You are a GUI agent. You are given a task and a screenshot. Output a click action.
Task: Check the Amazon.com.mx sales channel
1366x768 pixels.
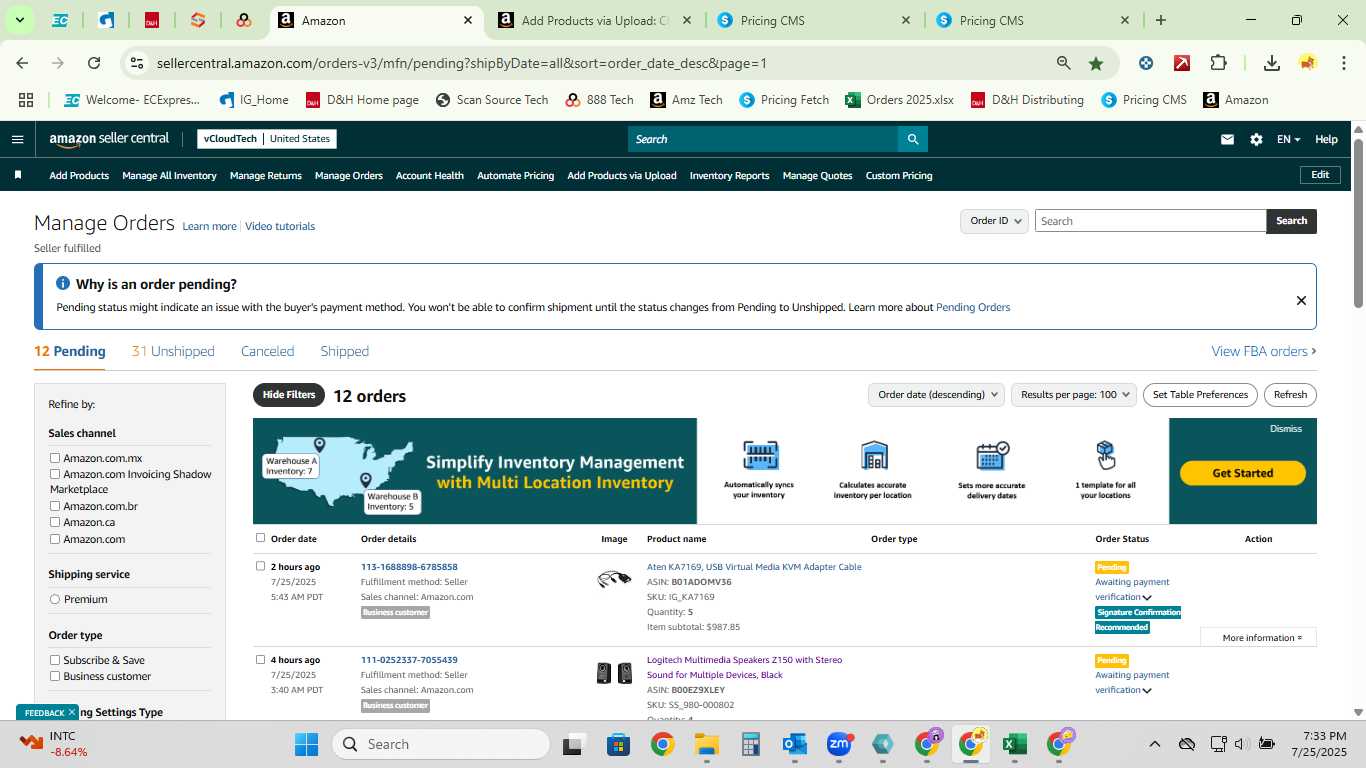click(x=55, y=458)
